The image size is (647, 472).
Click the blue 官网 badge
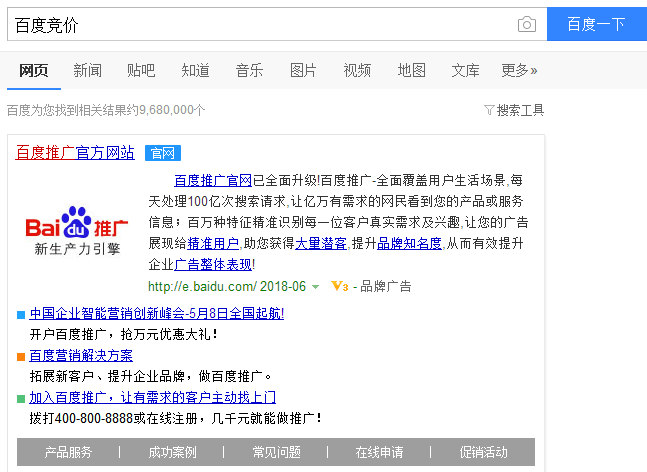(163, 153)
